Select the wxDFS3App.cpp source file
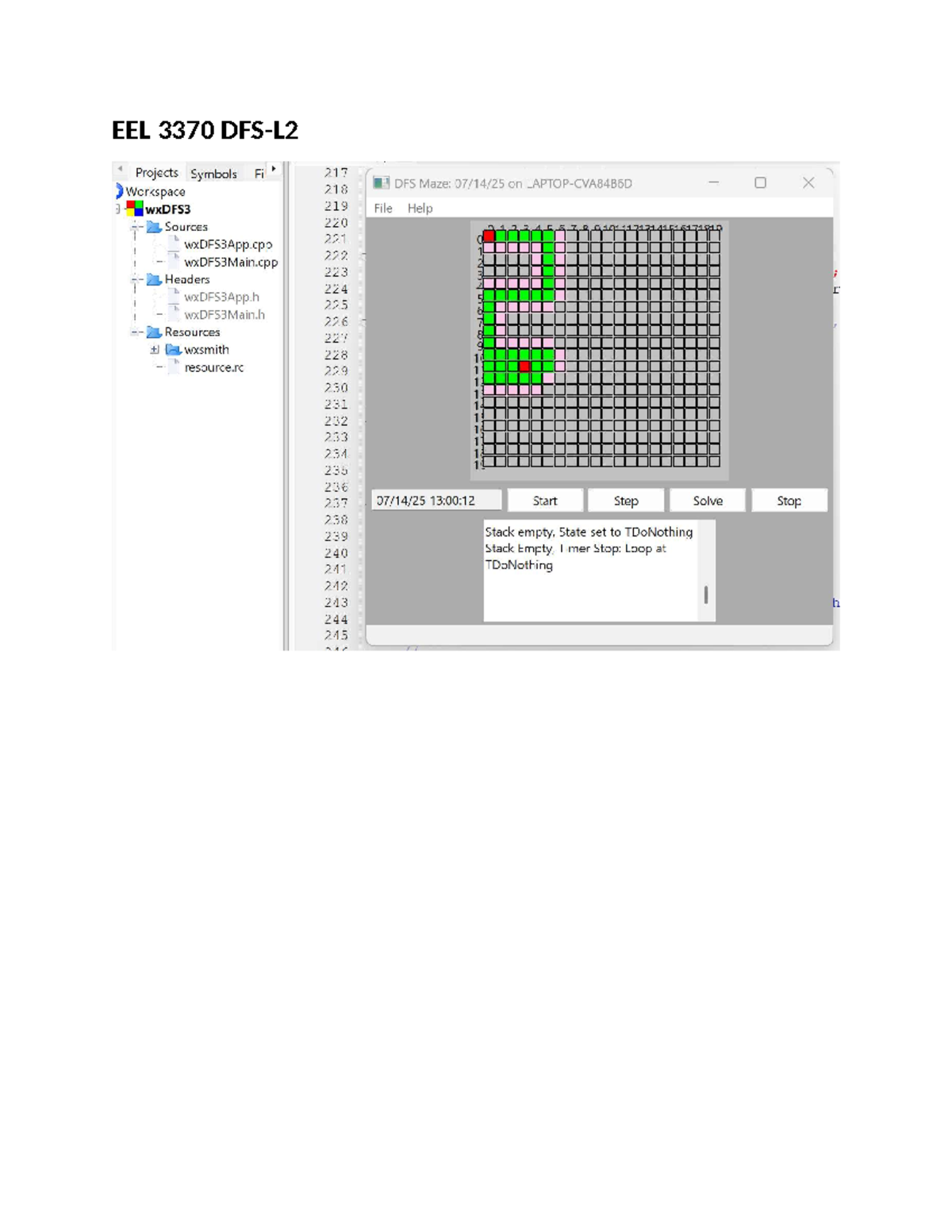 coord(228,244)
